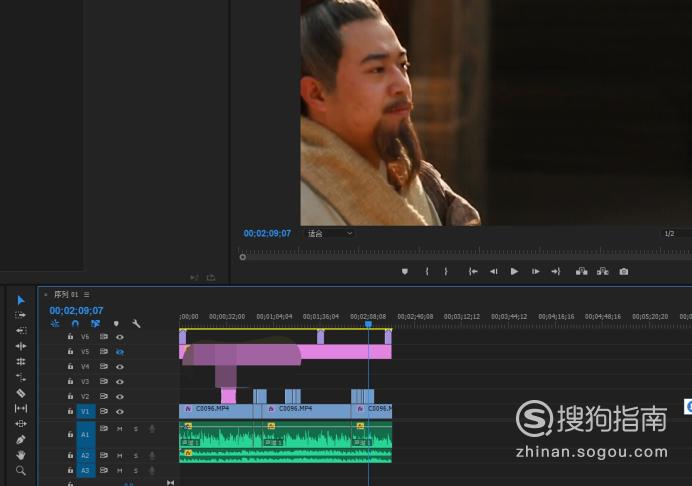Click the timeline timecode 00;02;09;07
Screen dimensions: 692x486
pyautogui.click(x=76, y=311)
